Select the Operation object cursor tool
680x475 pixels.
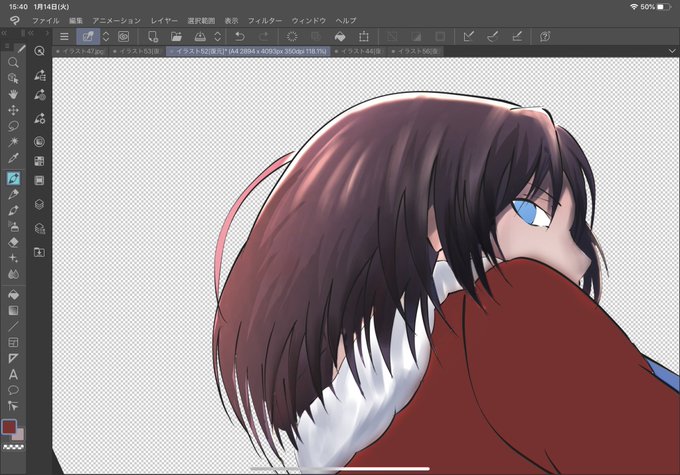[13, 79]
